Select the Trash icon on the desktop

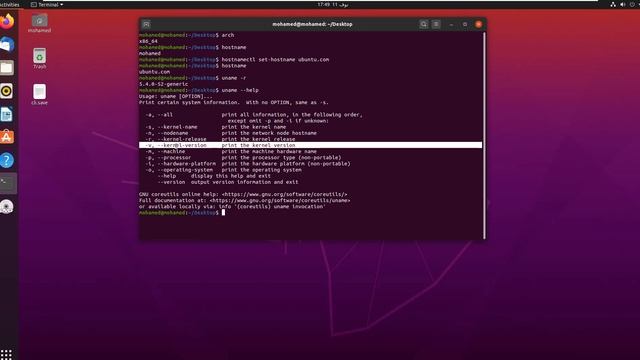pyautogui.click(x=40, y=58)
